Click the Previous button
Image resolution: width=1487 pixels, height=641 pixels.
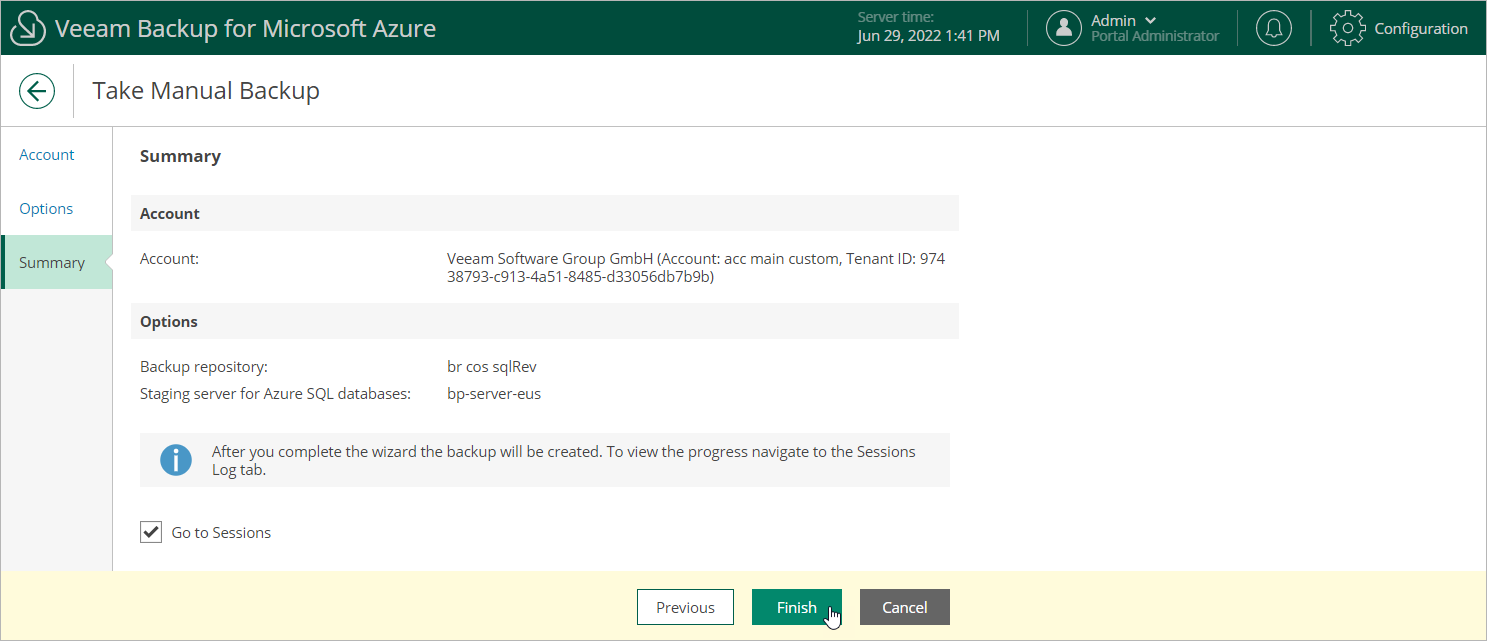(x=685, y=607)
